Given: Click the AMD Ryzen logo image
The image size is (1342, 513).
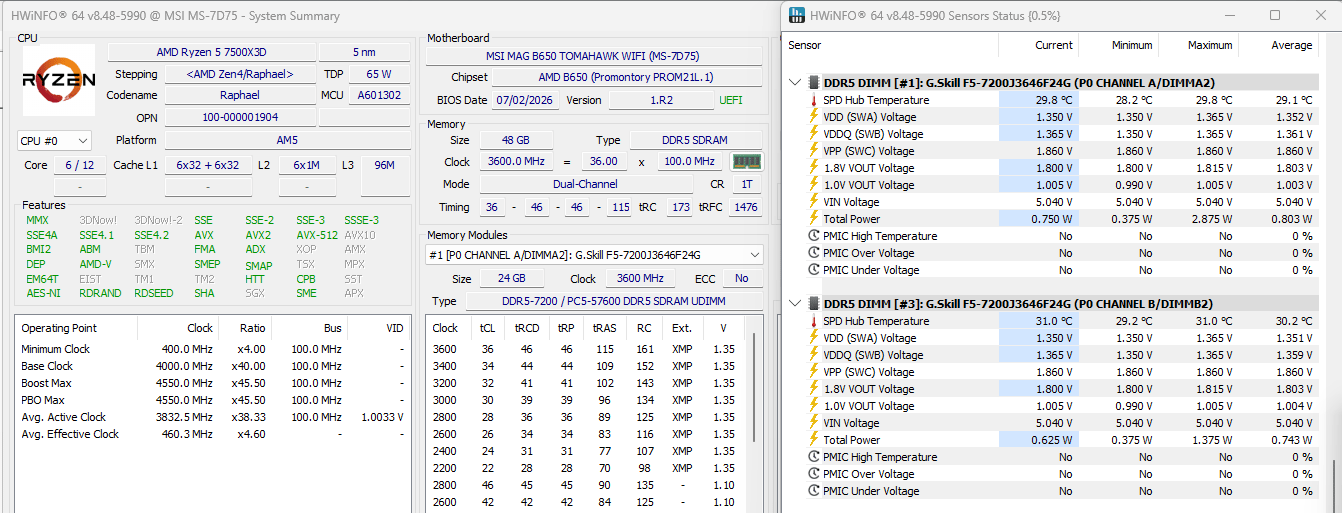Looking at the screenshot, I should point(59,80).
